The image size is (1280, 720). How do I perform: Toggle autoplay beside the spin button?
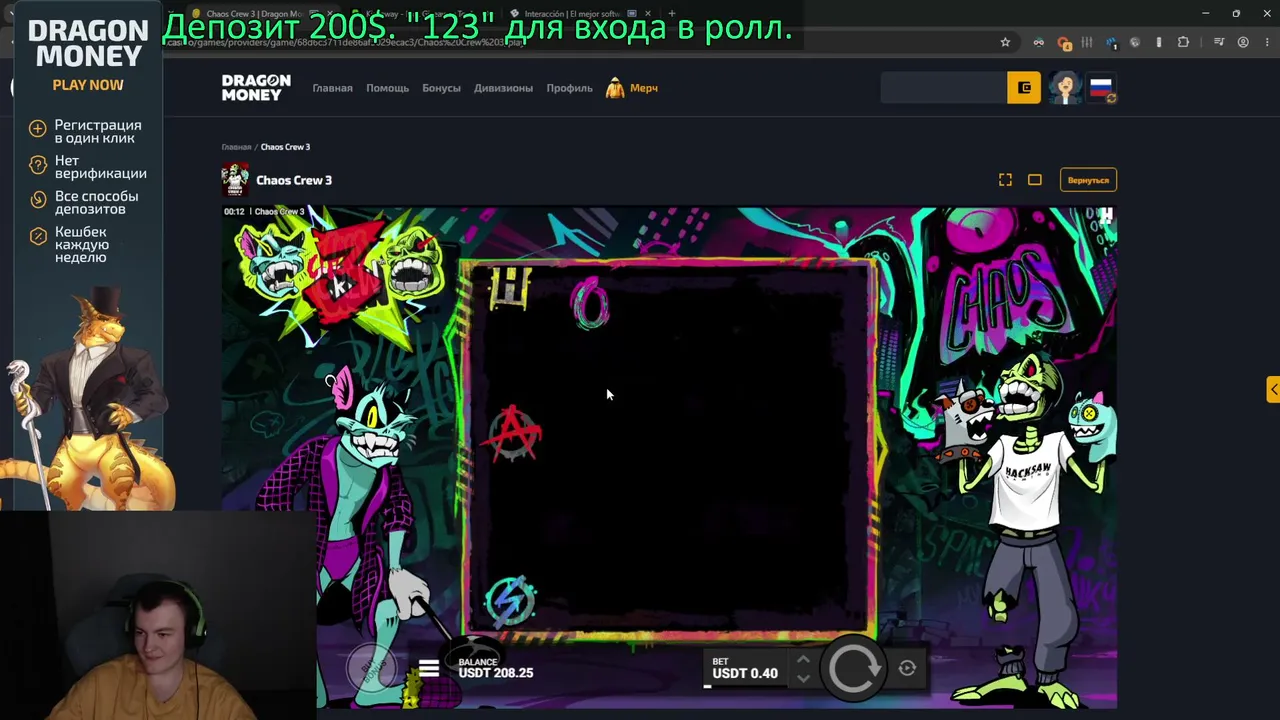(907, 668)
